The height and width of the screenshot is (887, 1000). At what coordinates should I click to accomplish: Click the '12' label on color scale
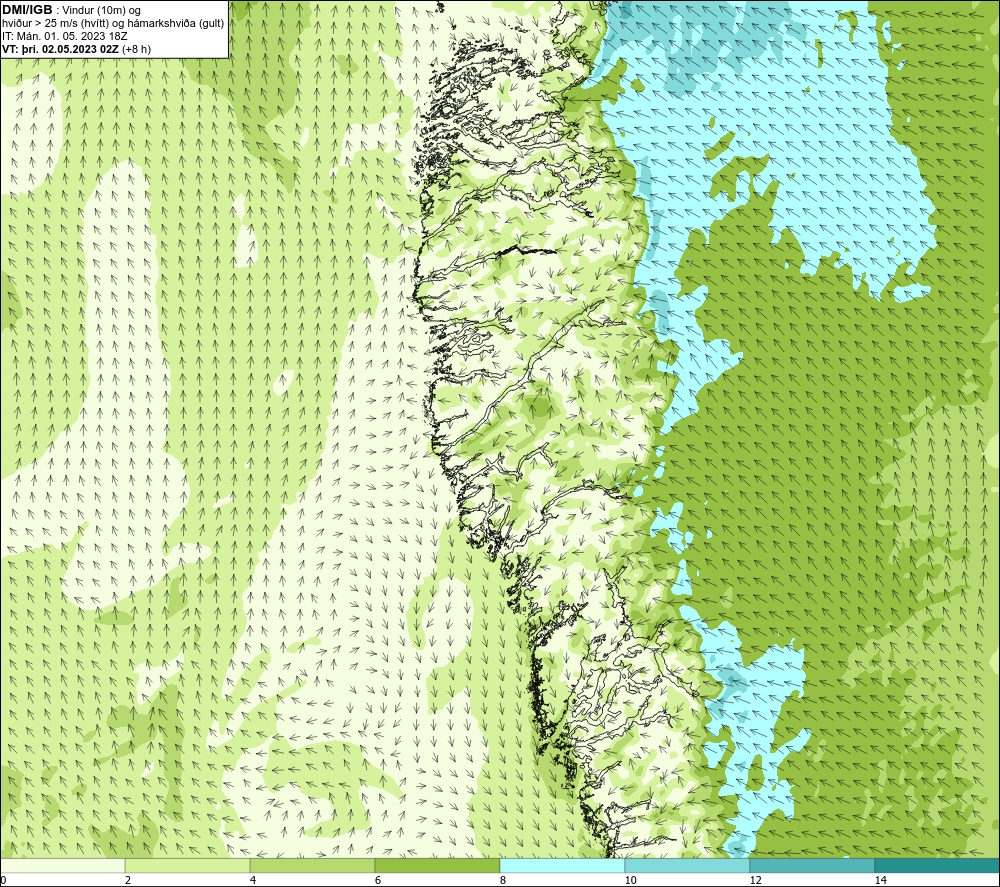tap(755, 880)
